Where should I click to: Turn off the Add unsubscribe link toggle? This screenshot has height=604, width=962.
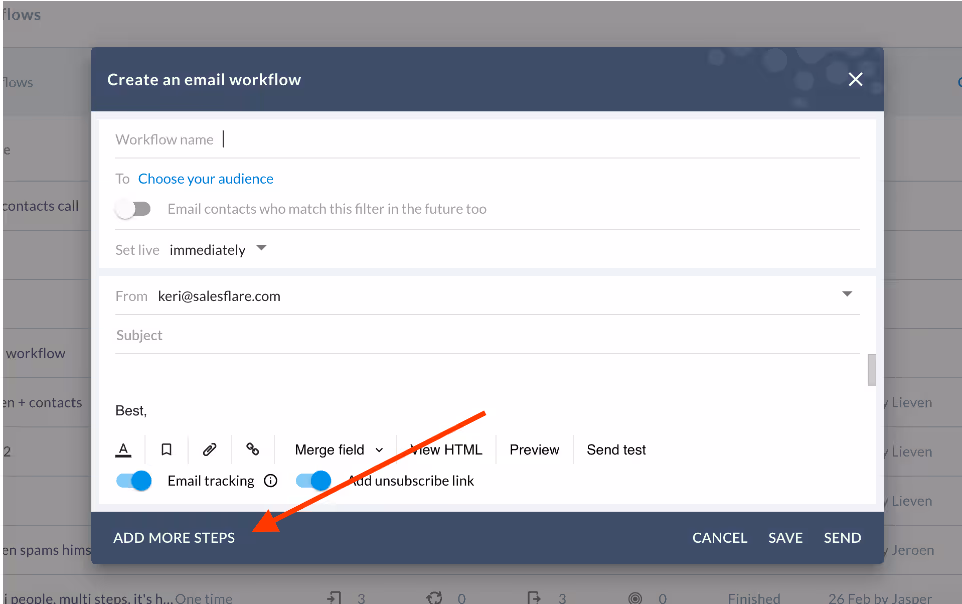tap(314, 481)
